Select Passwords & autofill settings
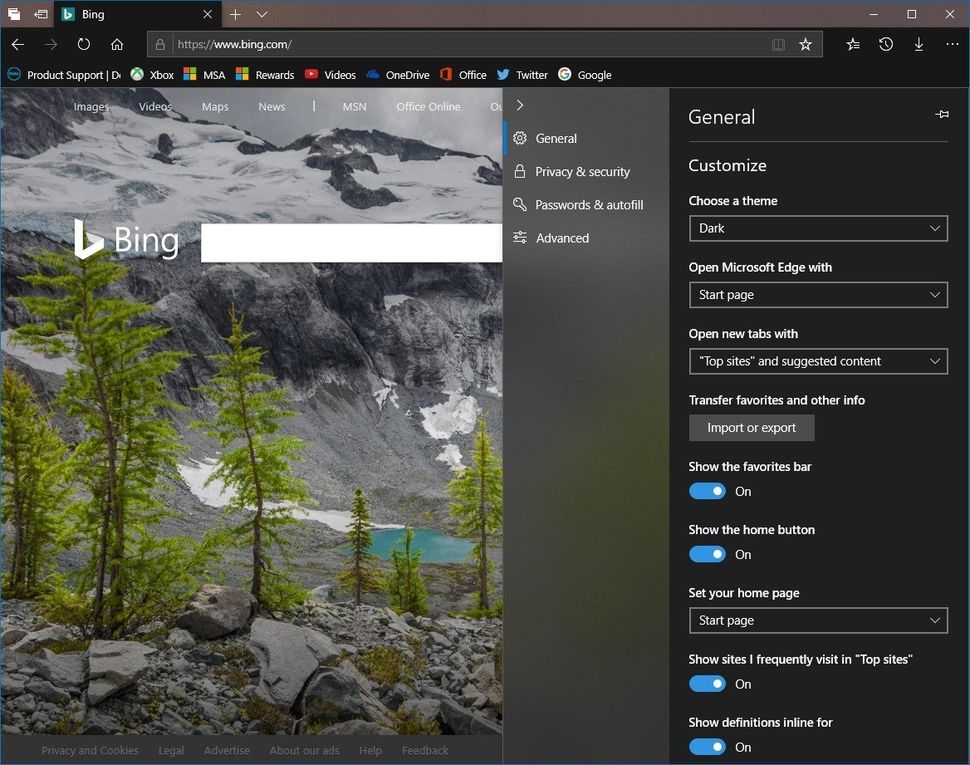This screenshot has width=970, height=765. pos(588,204)
